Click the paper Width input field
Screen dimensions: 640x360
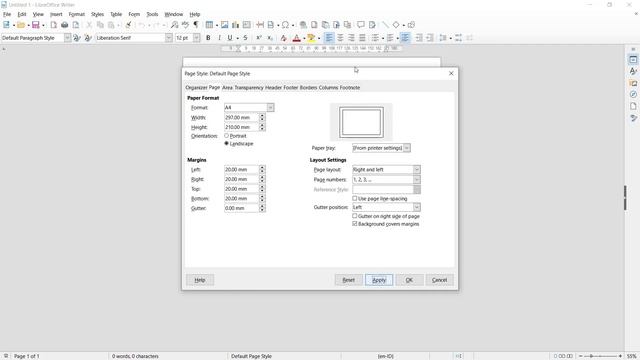241,118
